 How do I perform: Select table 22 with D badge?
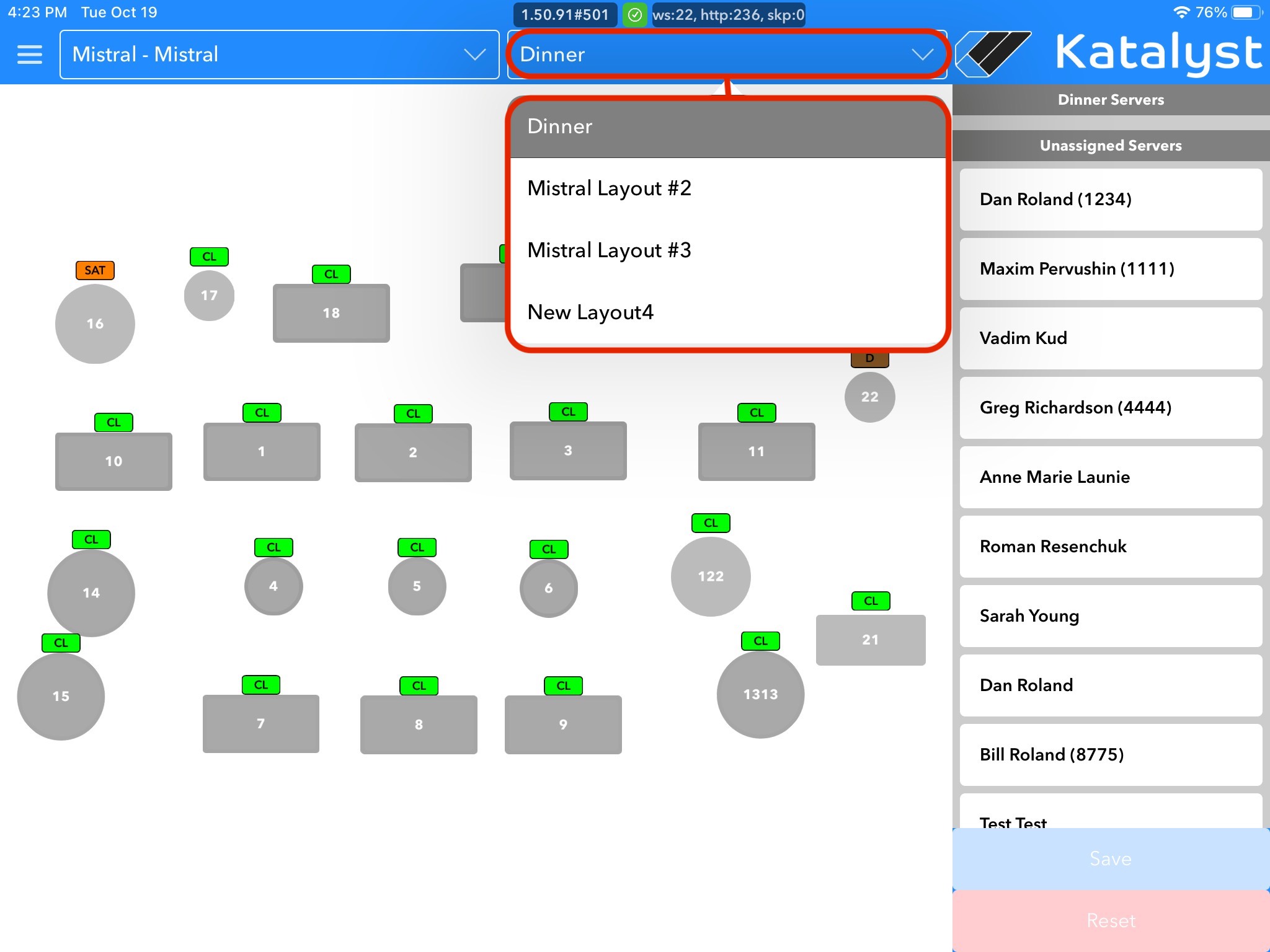[869, 397]
